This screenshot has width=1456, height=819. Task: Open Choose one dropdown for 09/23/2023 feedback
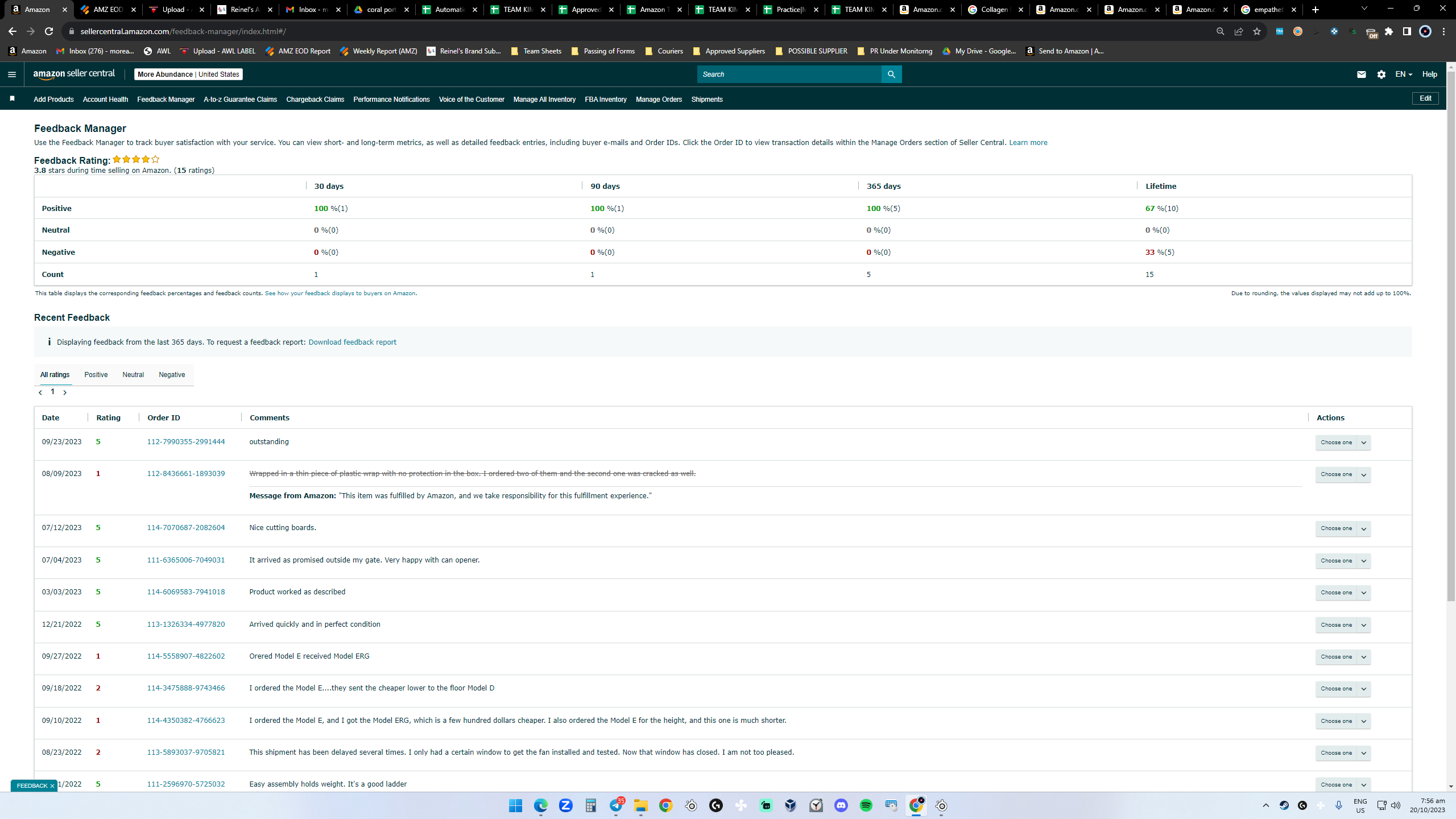click(x=1343, y=442)
